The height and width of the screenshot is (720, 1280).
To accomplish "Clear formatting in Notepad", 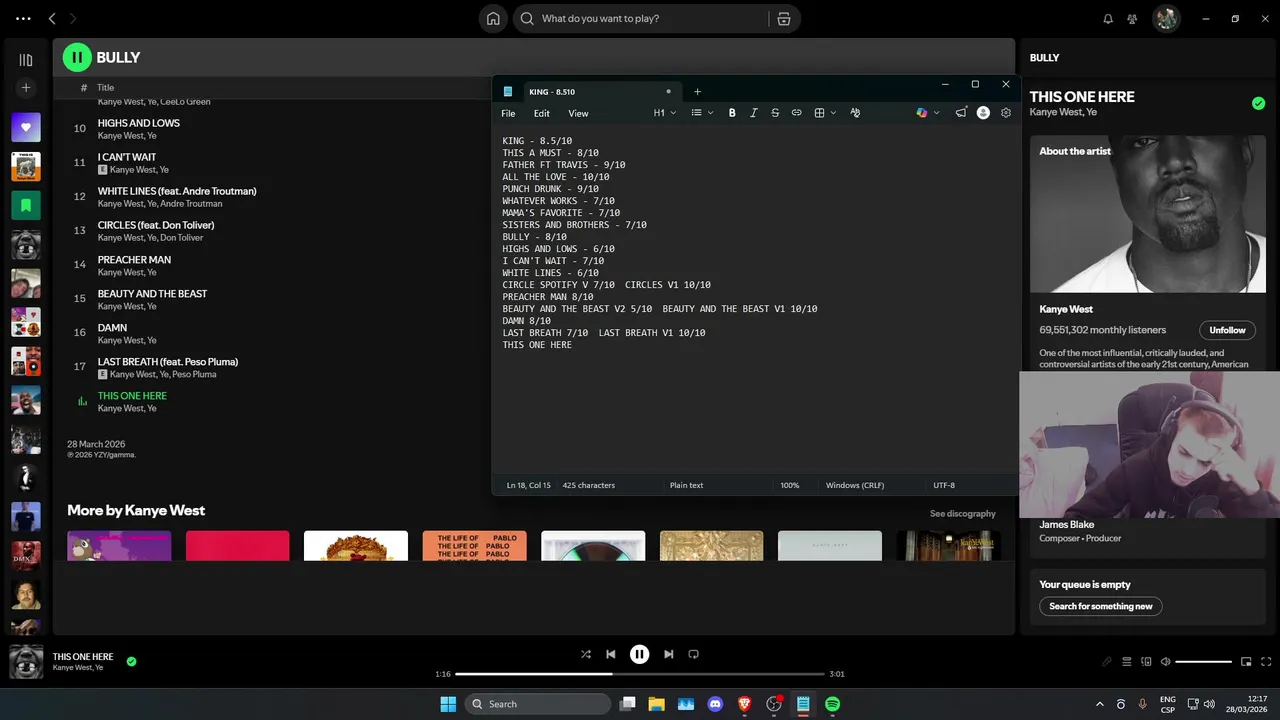I will coord(855,113).
